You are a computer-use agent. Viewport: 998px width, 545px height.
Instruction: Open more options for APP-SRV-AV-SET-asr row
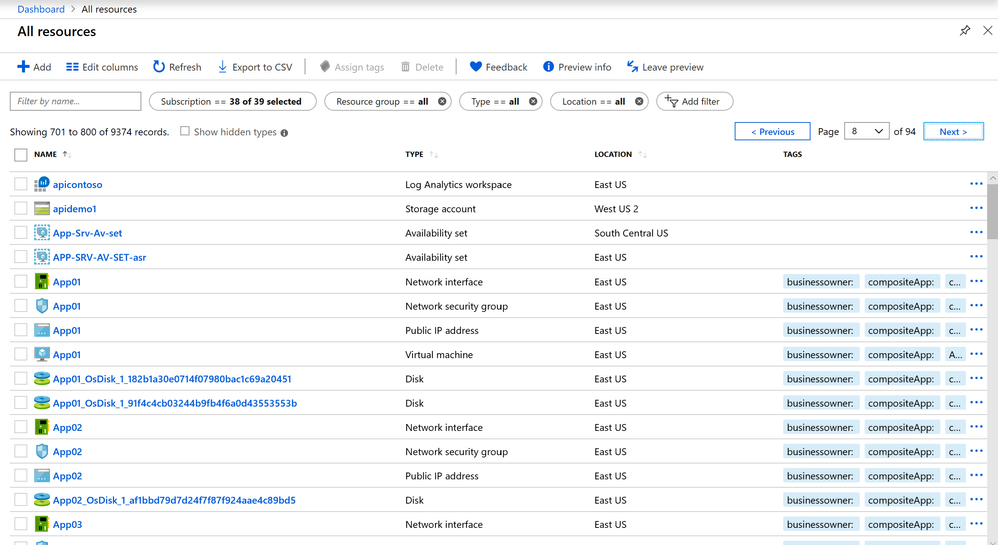pyautogui.click(x=976, y=257)
